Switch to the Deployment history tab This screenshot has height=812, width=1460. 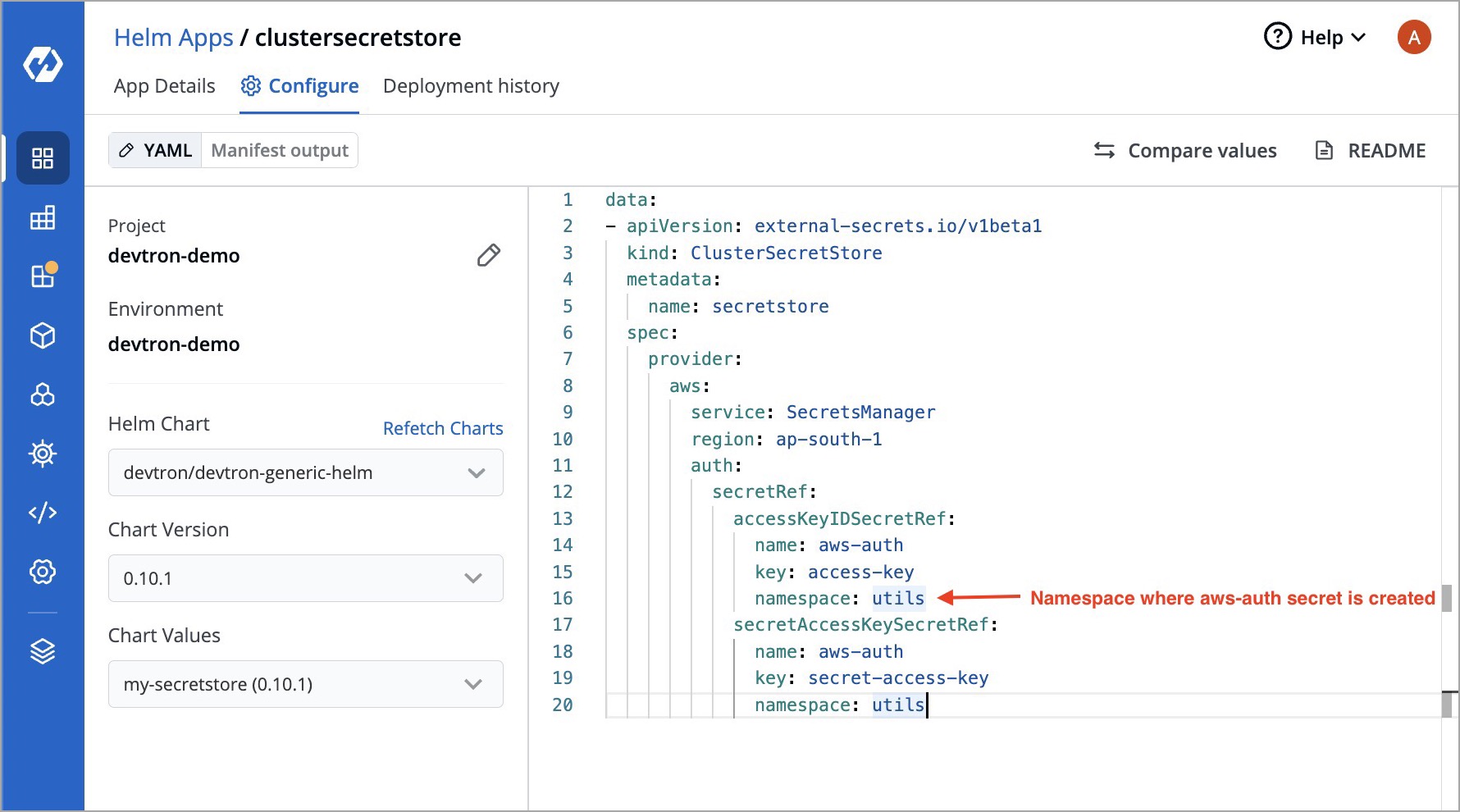click(471, 85)
